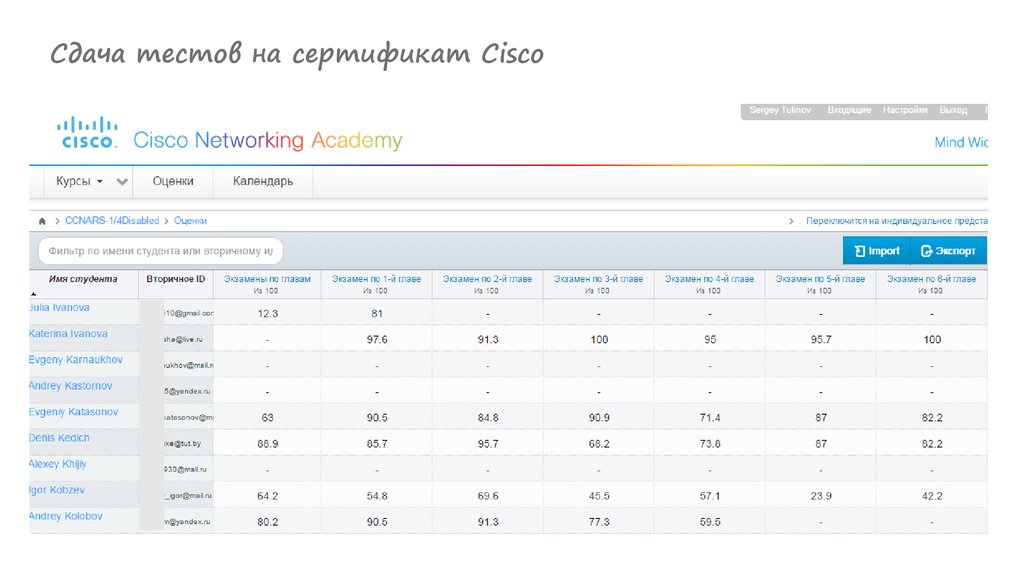Expand the chevron next to Курсы
Viewport: 1024px width, 574px height.
click(122, 182)
